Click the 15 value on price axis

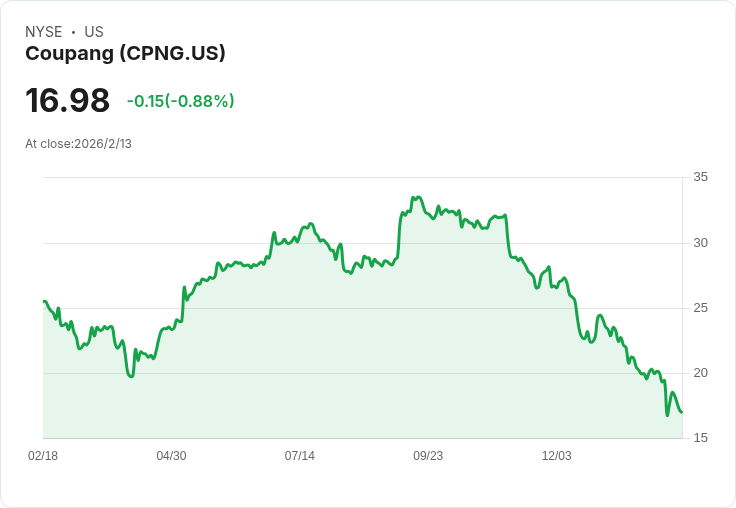coord(701,438)
